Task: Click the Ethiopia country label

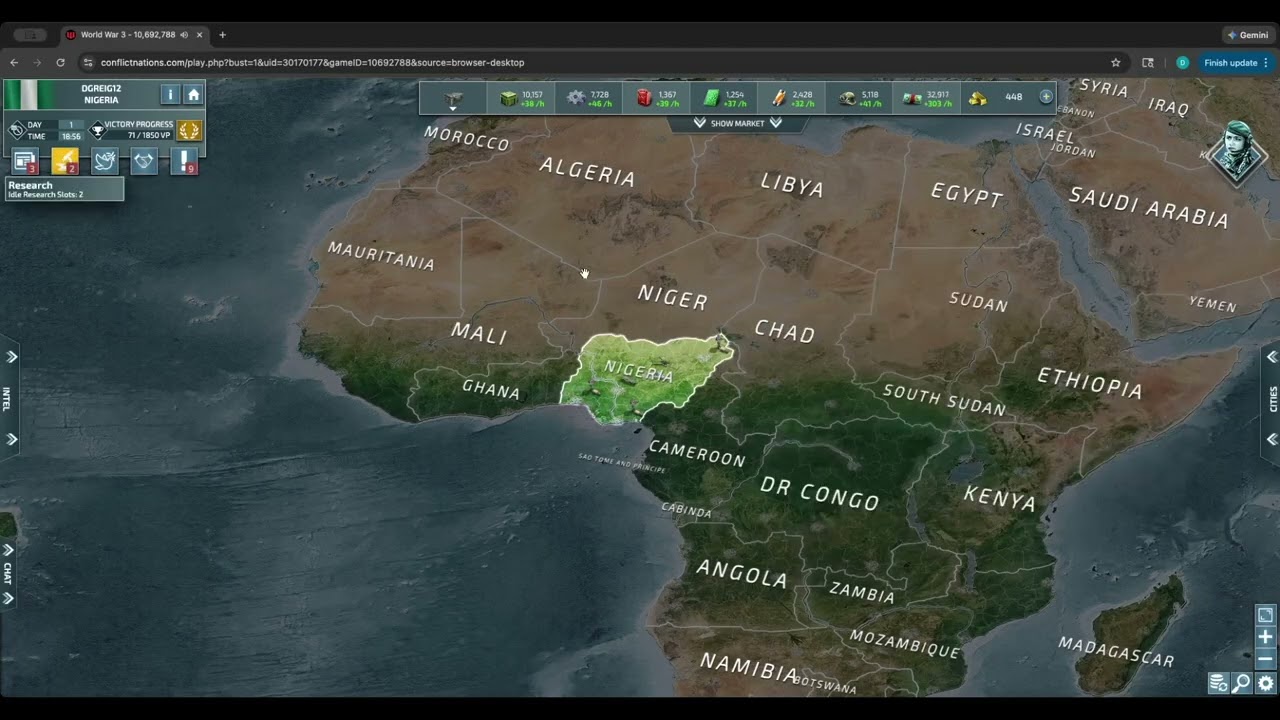Action: pos(1090,382)
